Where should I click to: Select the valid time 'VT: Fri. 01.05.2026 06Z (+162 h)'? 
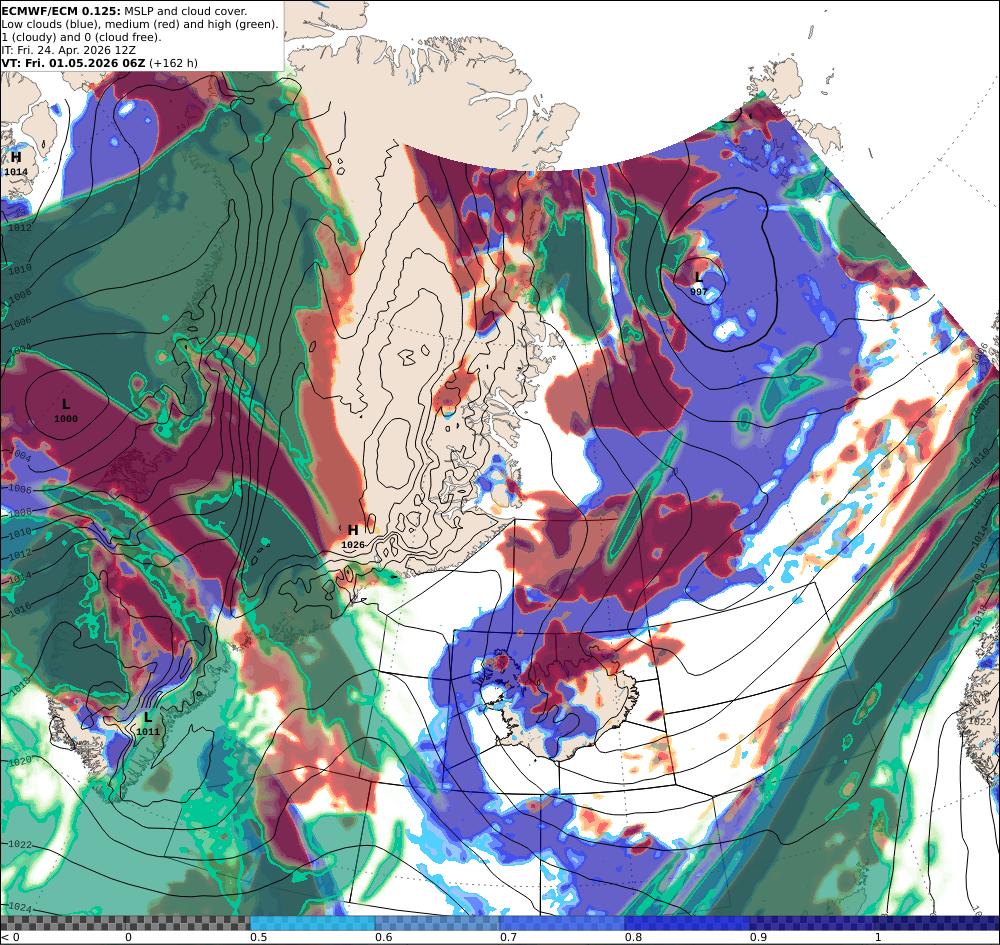(99, 63)
